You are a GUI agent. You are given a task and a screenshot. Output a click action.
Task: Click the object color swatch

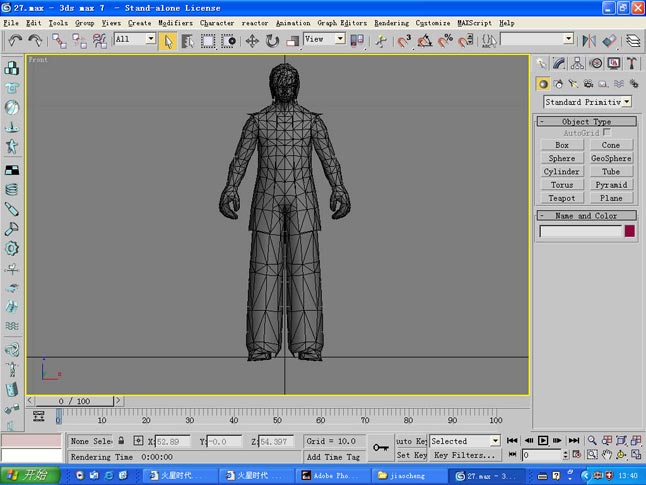[x=629, y=231]
